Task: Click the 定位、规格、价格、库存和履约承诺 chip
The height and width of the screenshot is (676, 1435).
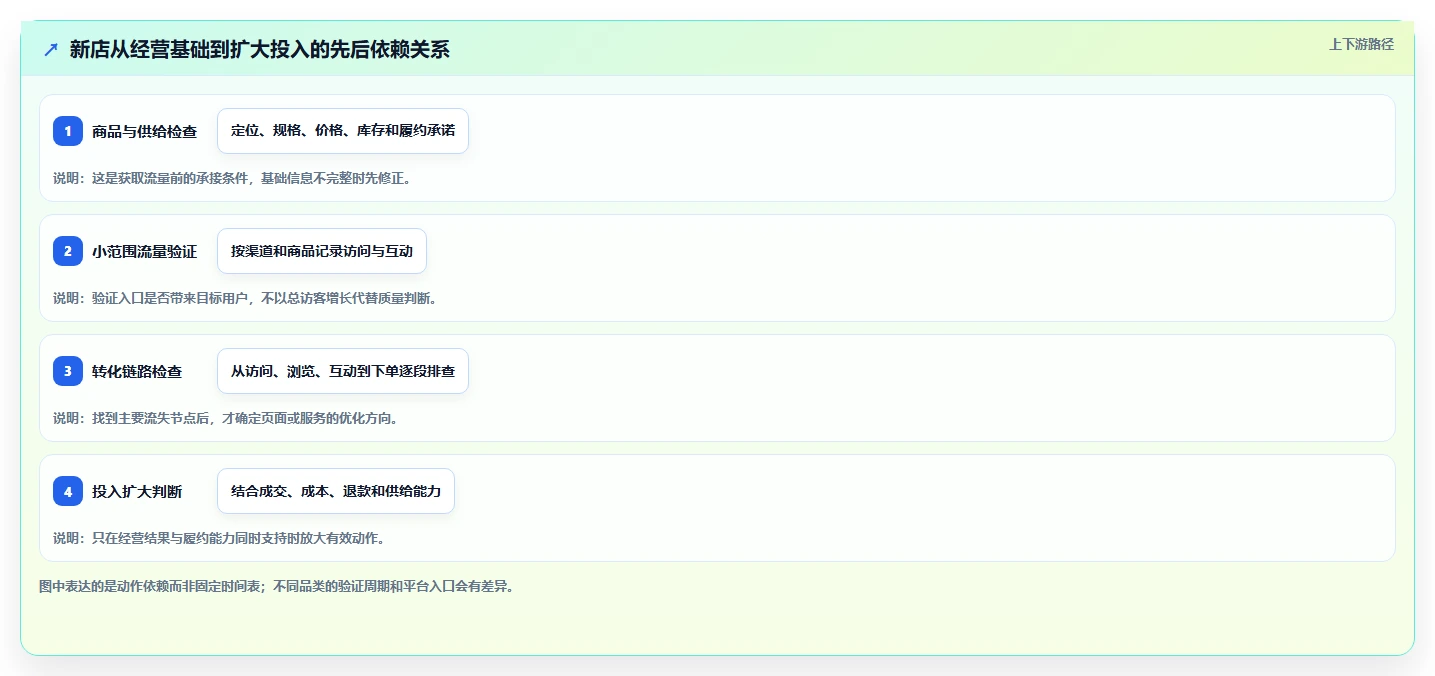Action: [343, 131]
